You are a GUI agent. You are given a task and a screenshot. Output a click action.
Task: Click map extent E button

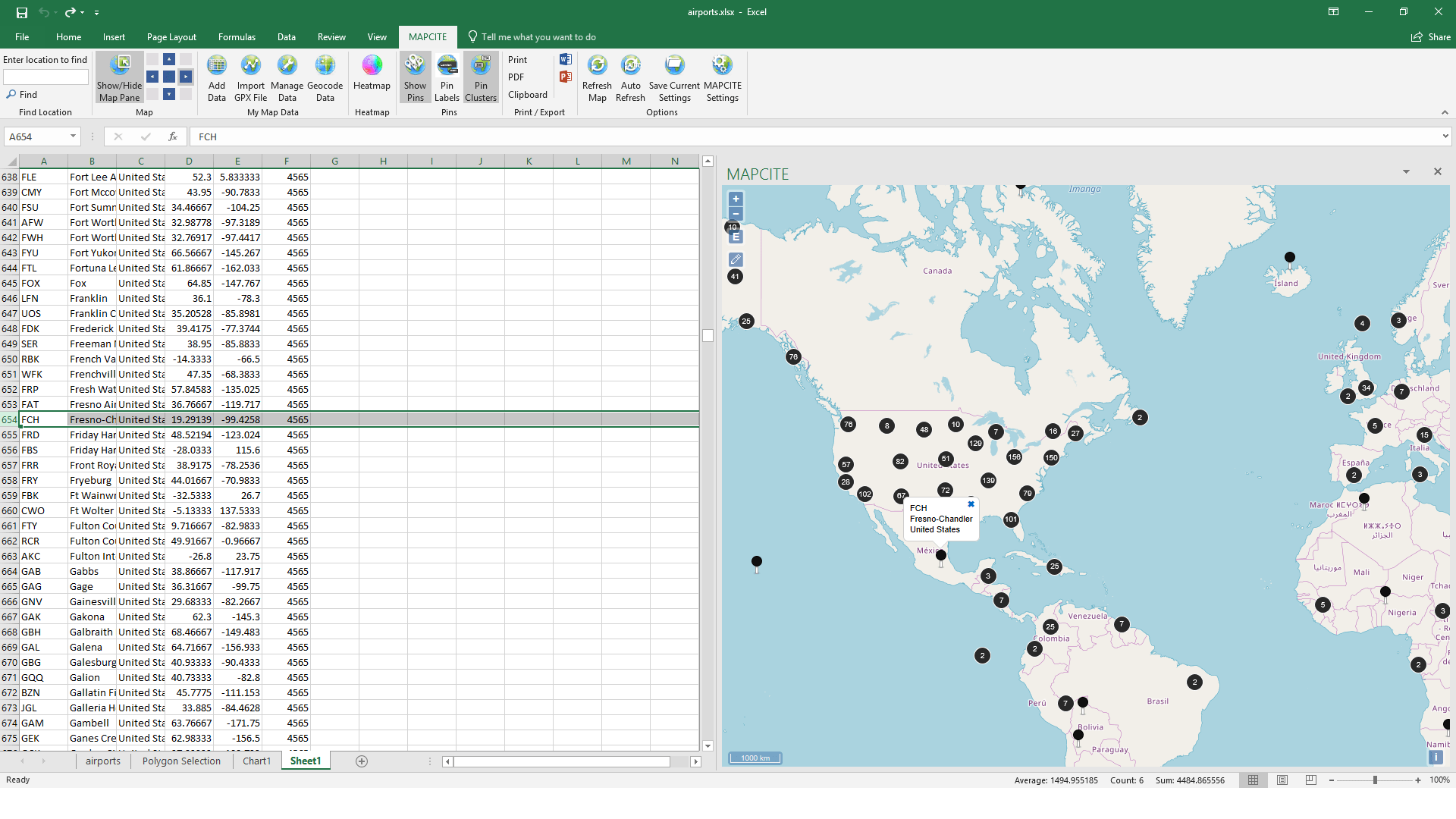[736, 237]
